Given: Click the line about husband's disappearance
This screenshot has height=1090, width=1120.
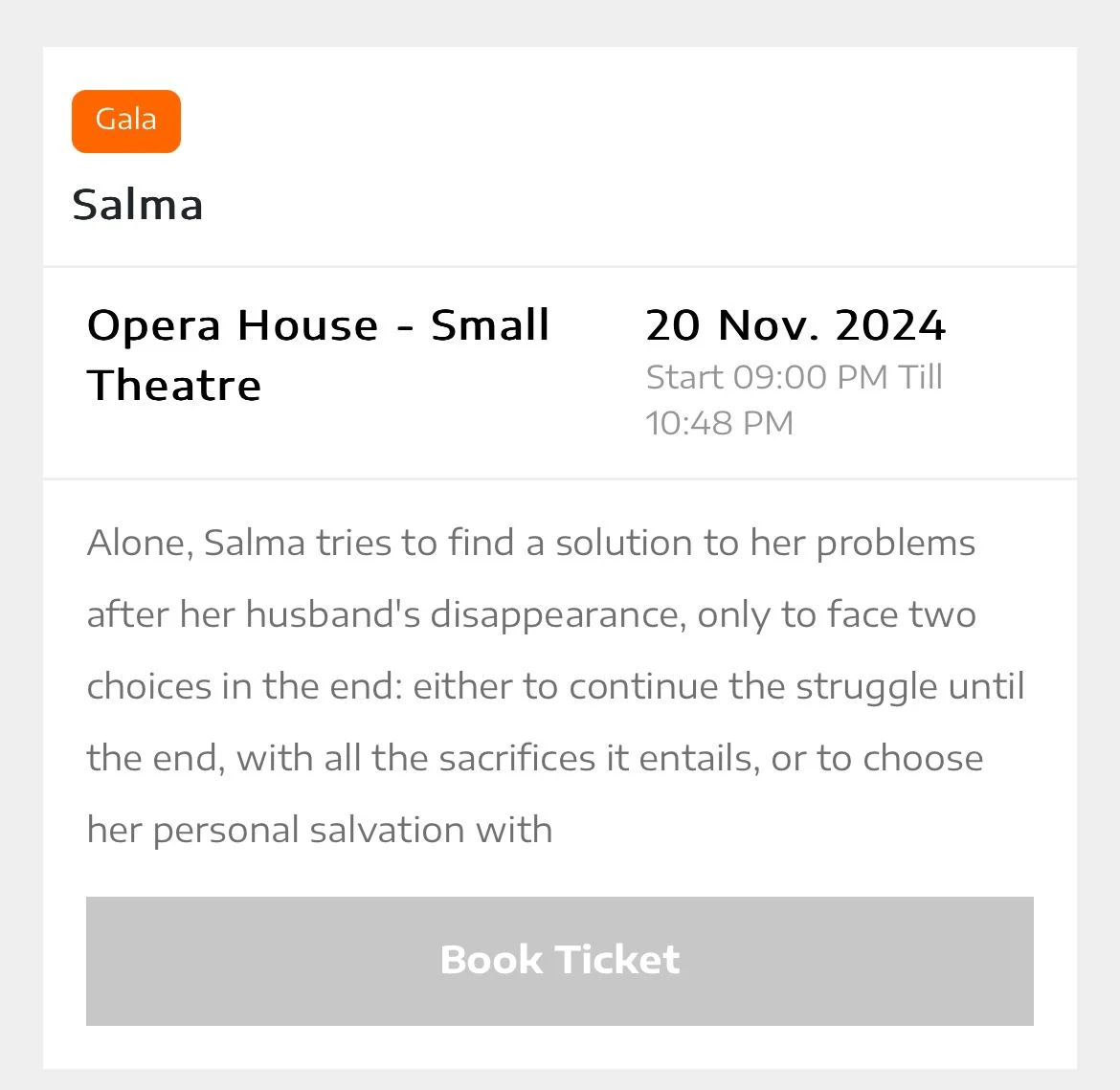Looking at the screenshot, I should coord(531,614).
